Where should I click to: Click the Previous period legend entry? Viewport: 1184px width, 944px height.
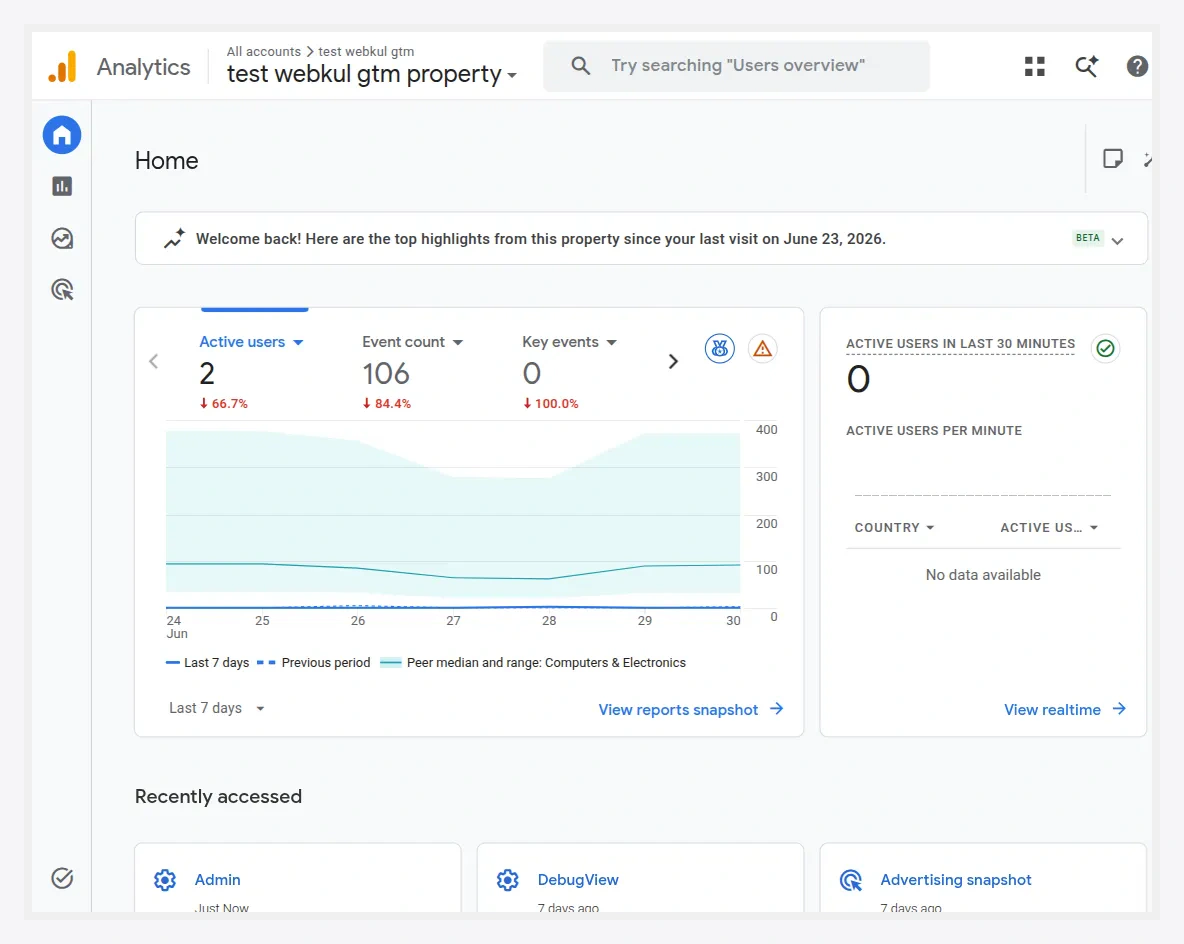(313, 662)
